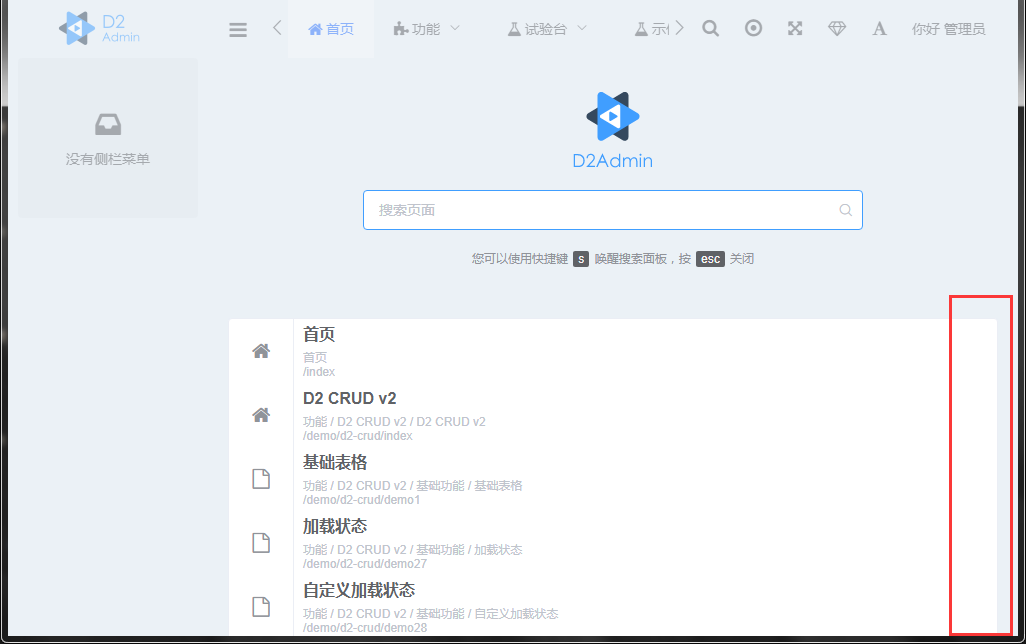1026x644 pixels.
Task: Click the /demo/d2-crud/demo28 path text
Action: tap(364, 628)
